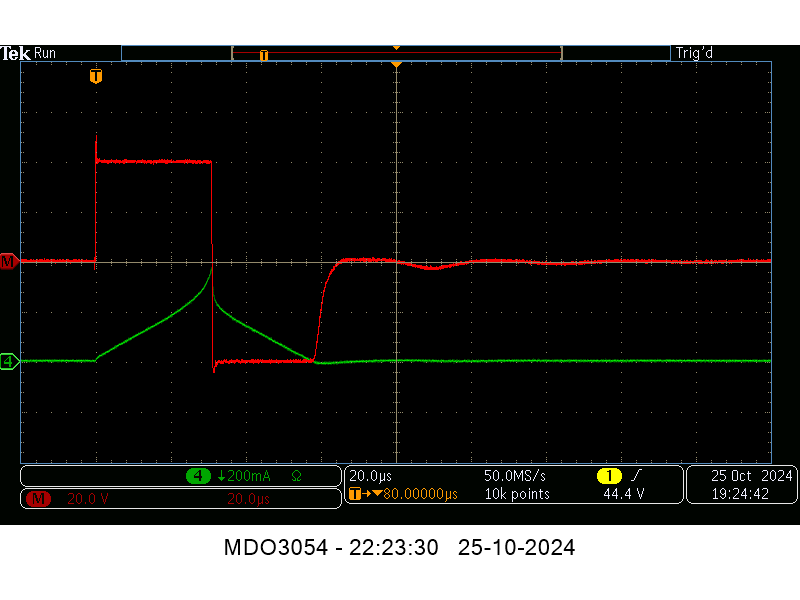Click the Tek logo in top-left corner
800x600 pixels.
click(15, 53)
